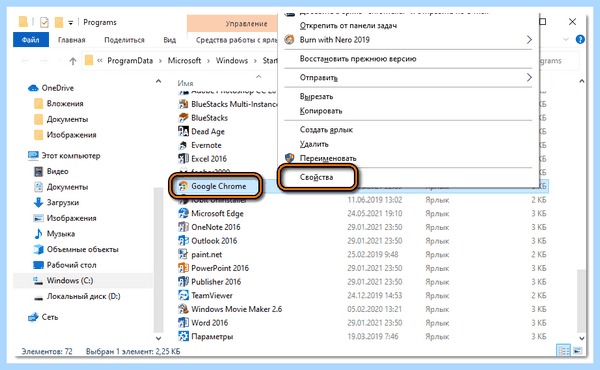Open quick access toolbar customize dropdown
The width and height of the screenshot is (600, 370).
pos(70,23)
